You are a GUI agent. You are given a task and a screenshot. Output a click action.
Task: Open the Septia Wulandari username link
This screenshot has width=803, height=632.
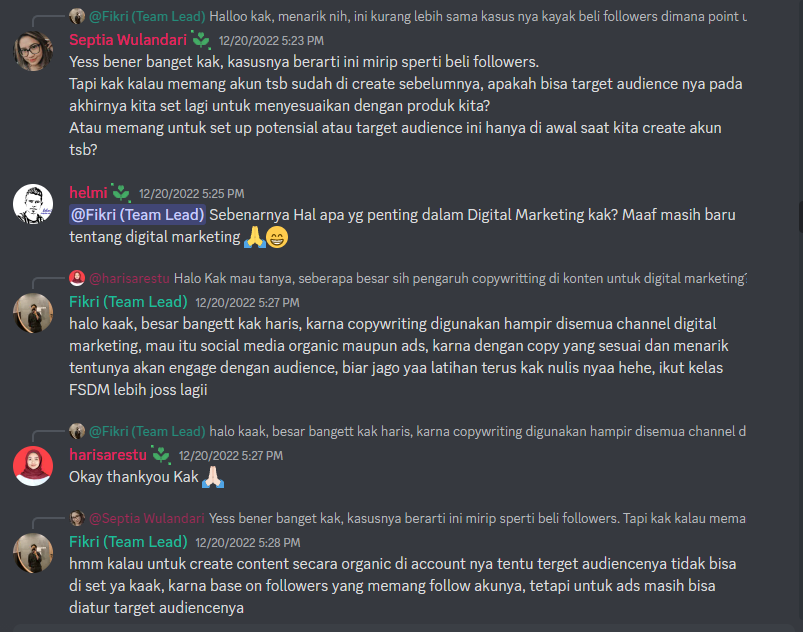pos(128,40)
